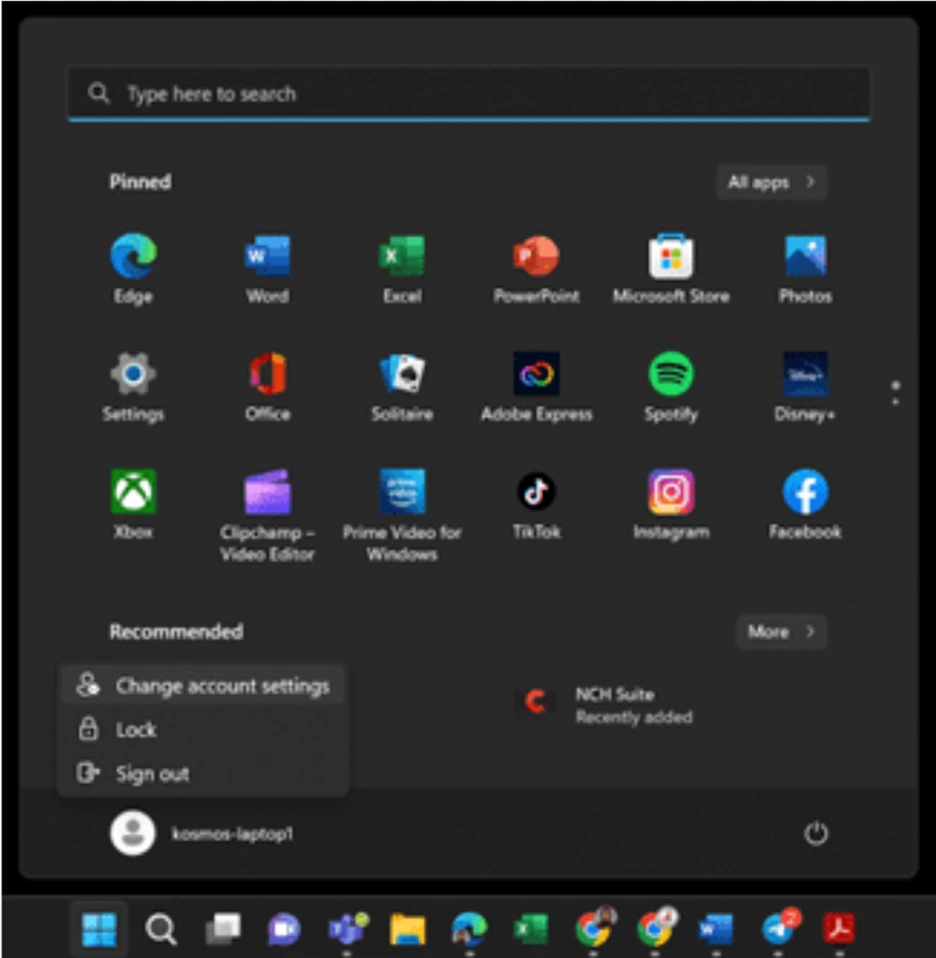Viewport: 936px width, 958px height.
Task: Launch PowerPoint from pinned apps
Action: [536, 269]
